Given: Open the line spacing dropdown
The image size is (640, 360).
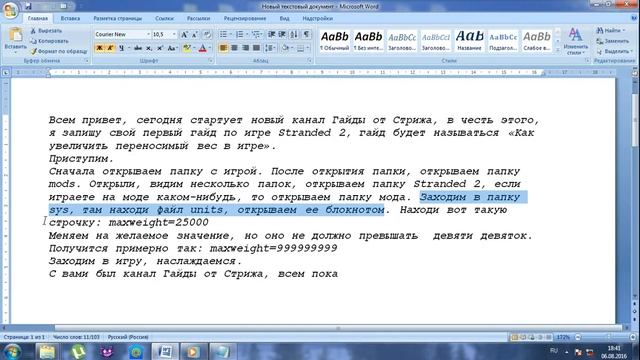Looking at the screenshot, I should tap(270, 48).
